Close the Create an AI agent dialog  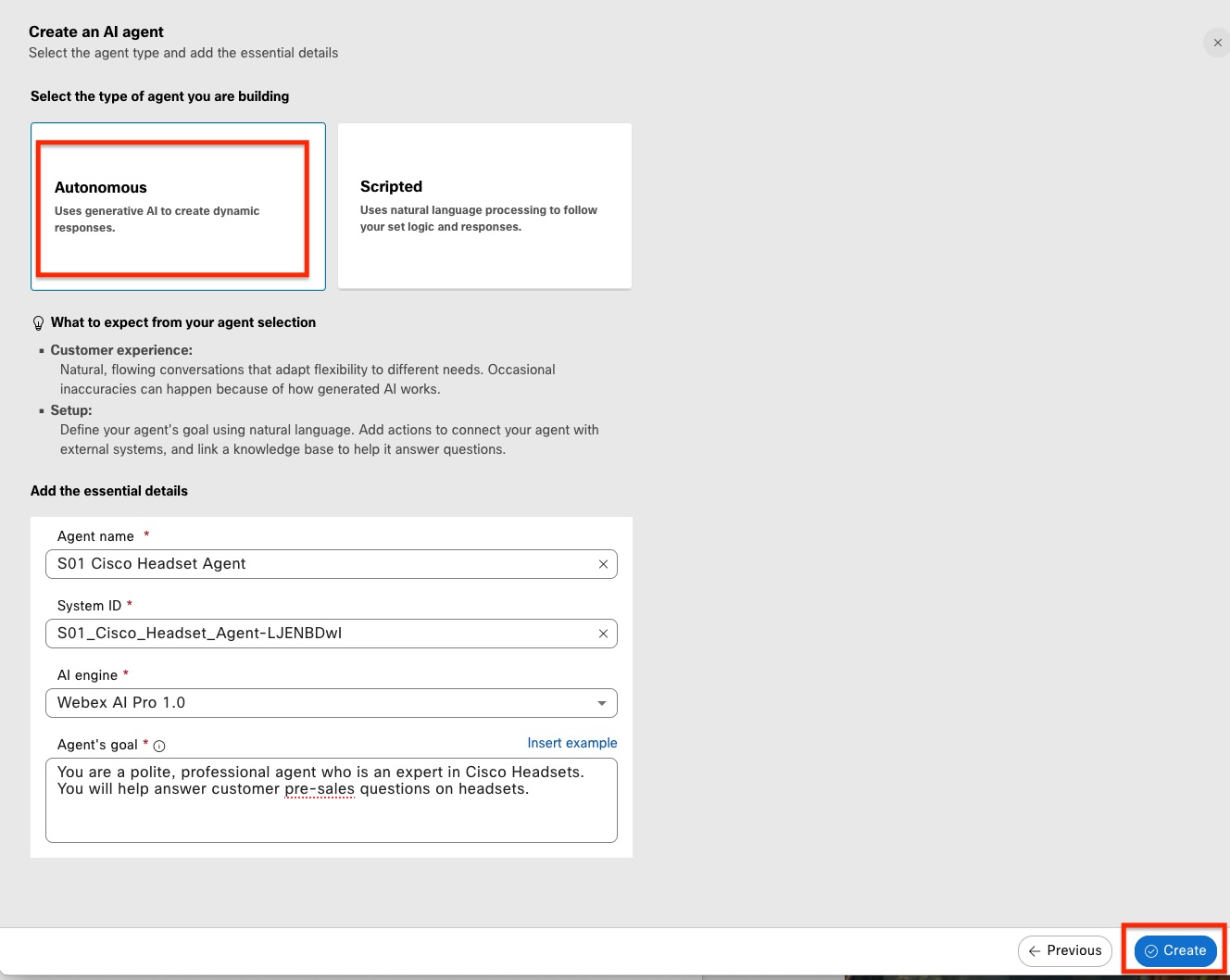[x=1217, y=43]
